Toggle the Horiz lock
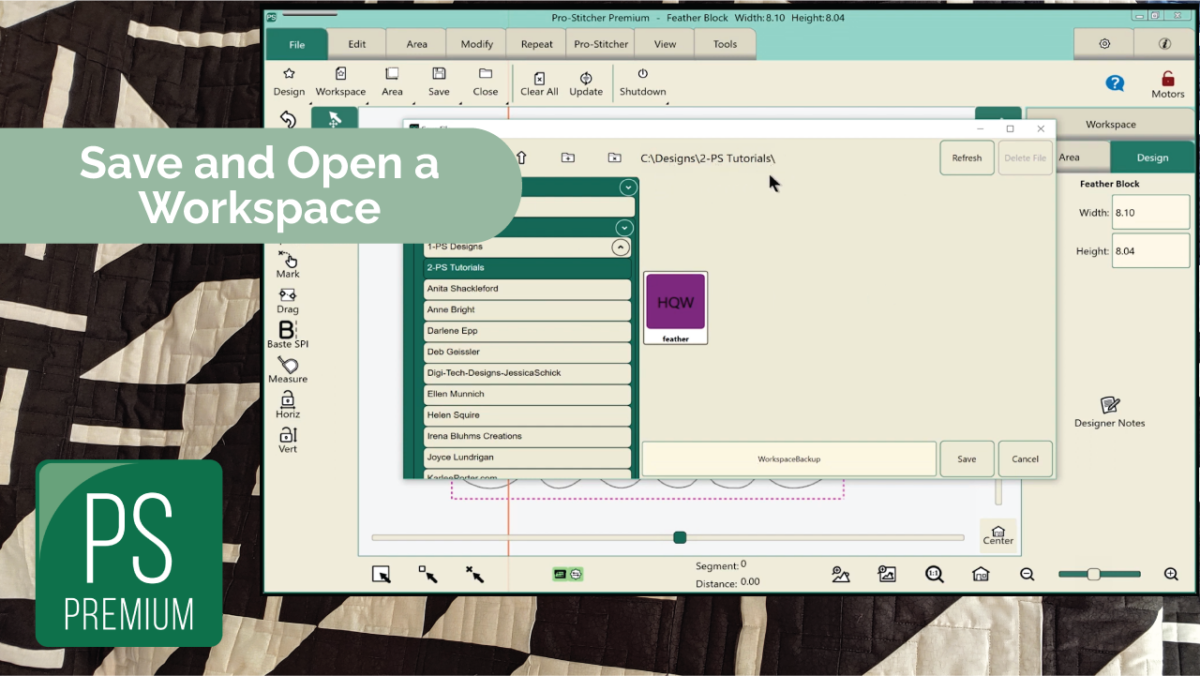The image size is (1200, 676). [x=288, y=400]
